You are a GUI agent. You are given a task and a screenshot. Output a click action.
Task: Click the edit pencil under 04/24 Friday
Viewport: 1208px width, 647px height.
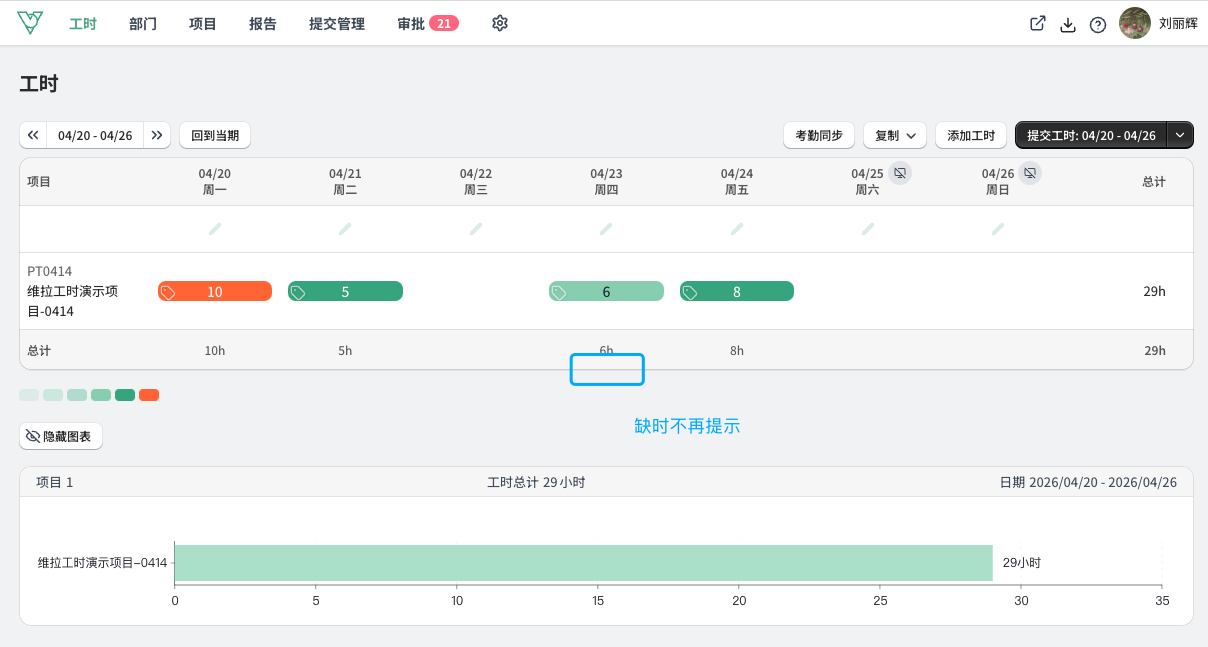point(737,229)
